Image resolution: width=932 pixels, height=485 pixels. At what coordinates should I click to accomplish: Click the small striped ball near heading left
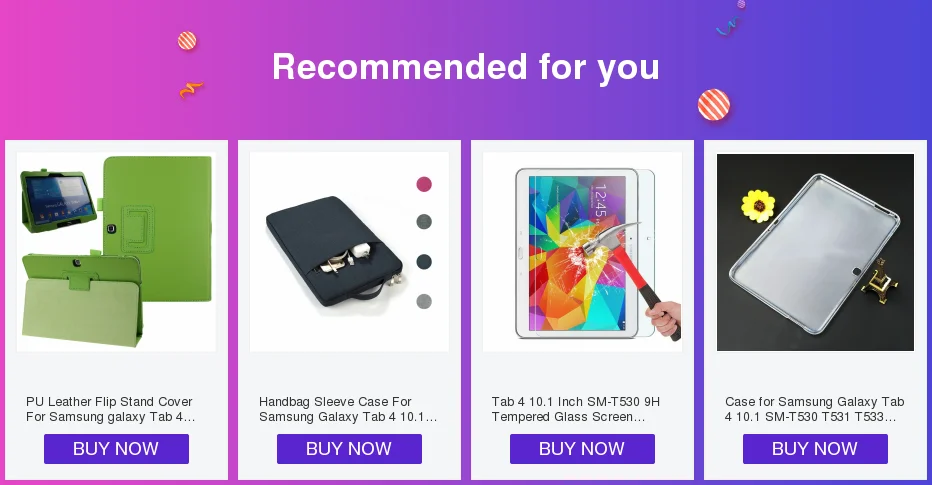[x=187, y=41]
